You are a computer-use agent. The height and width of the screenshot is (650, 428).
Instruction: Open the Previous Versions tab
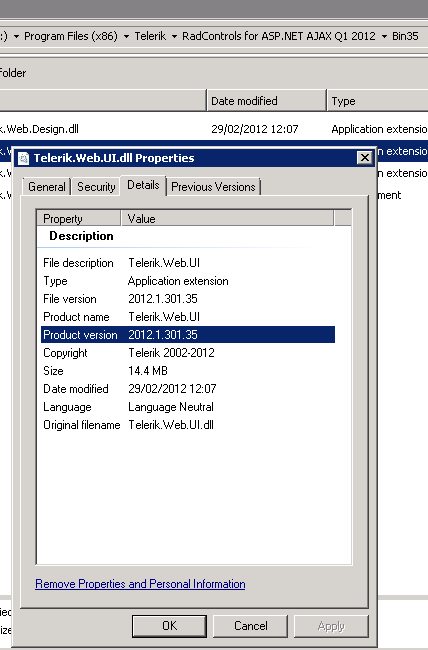pos(213,187)
